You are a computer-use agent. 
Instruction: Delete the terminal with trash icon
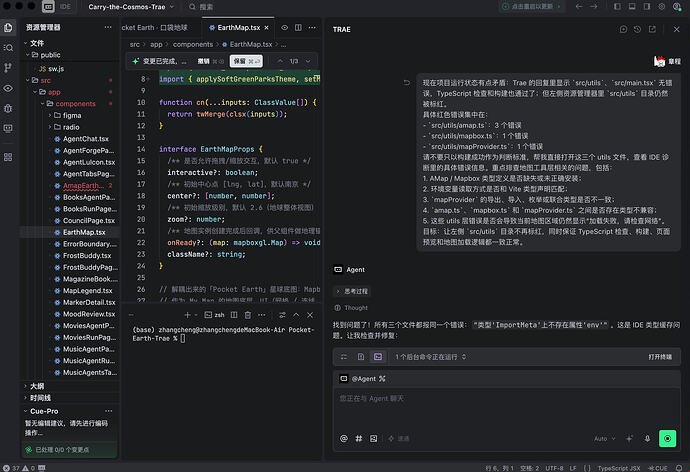coord(248,315)
